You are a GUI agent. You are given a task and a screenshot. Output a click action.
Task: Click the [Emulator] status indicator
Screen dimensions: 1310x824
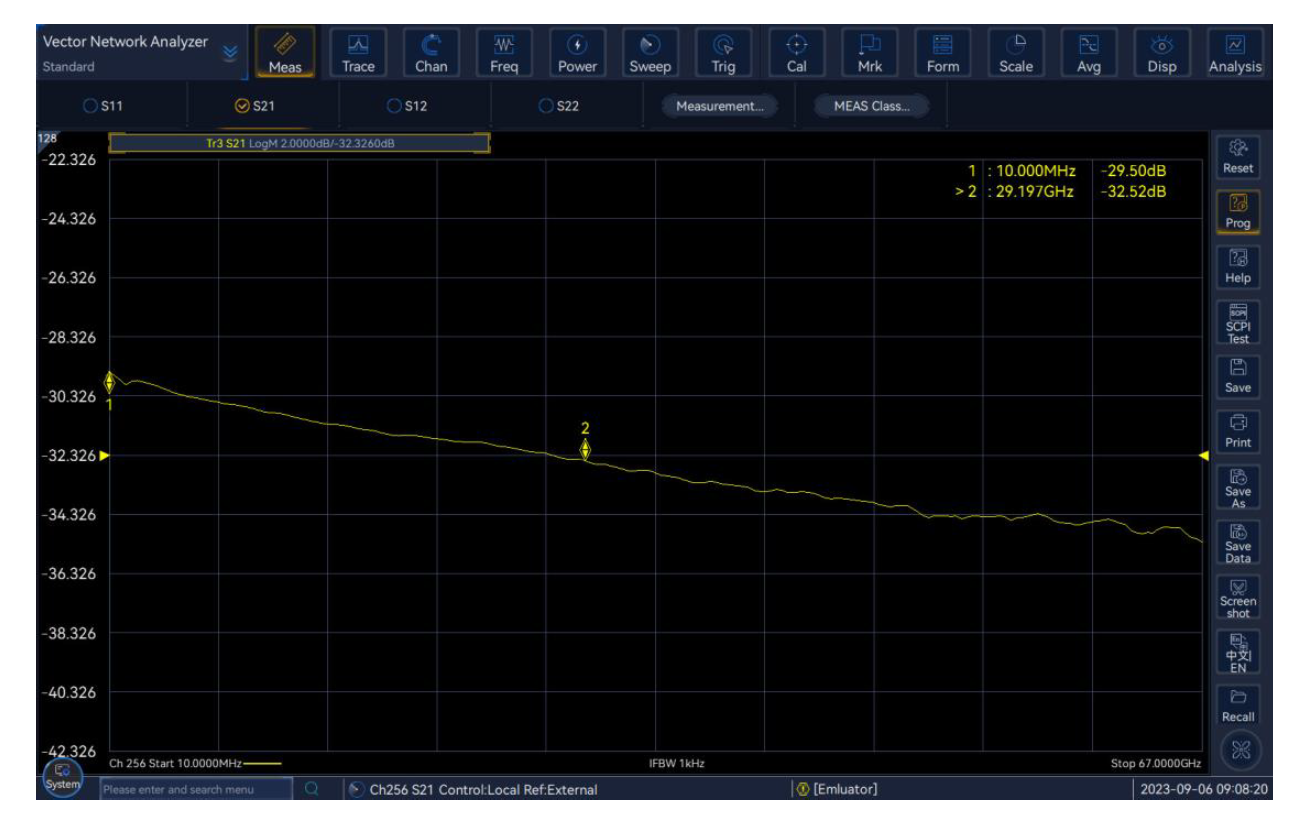[x=837, y=789]
